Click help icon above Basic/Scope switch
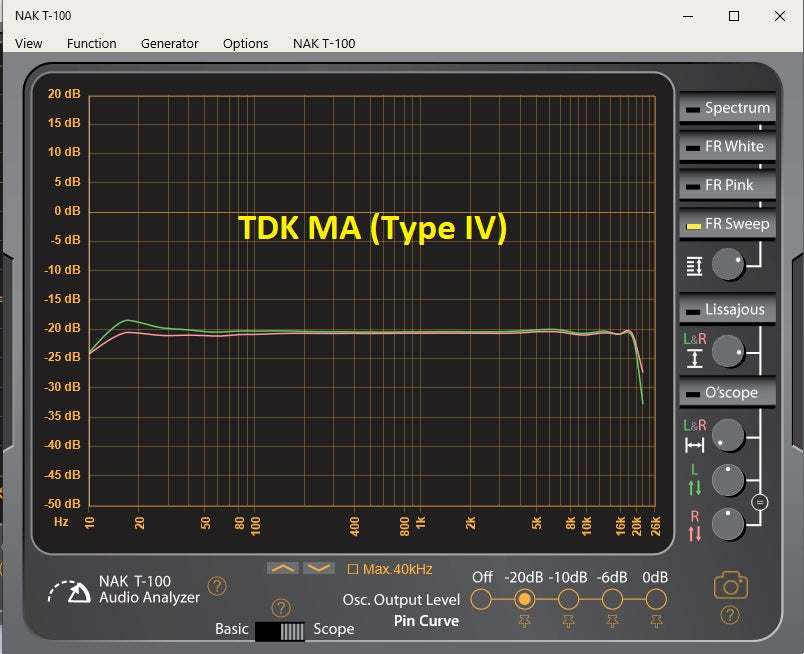Image resolution: width=804 pixels, height=654 pixels. tap(280, 608)
